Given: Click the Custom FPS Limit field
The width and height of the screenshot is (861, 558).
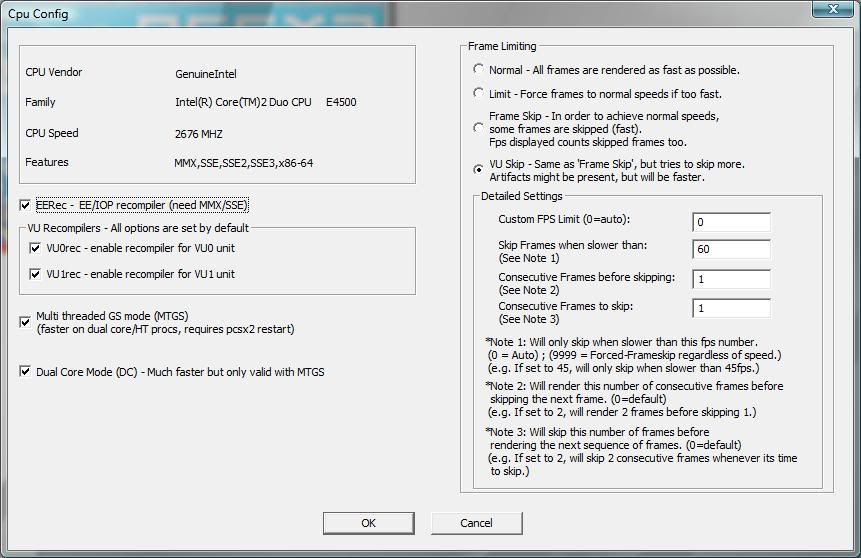Looking at the screenshot, I should pos(730,222).
